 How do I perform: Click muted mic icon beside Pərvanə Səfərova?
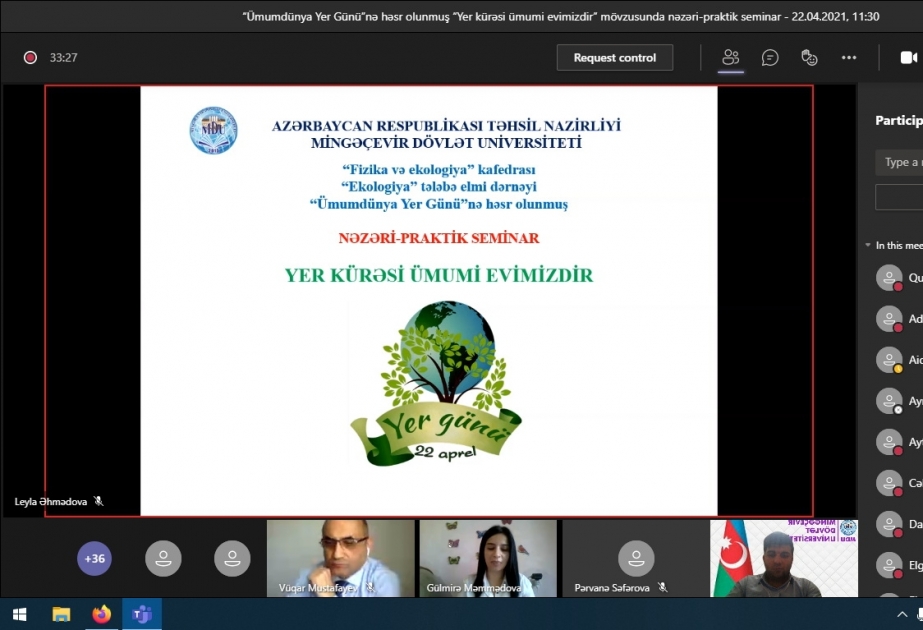[x=663, y=587]
